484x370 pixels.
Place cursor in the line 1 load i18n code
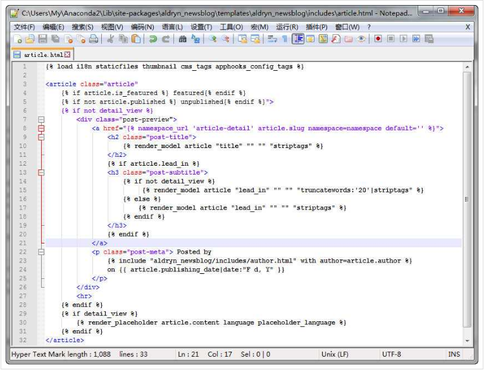(x=175, y=66)
